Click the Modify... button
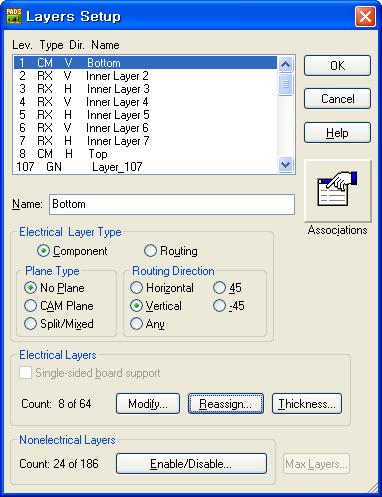382x497 pixels. tap(148, 404)
